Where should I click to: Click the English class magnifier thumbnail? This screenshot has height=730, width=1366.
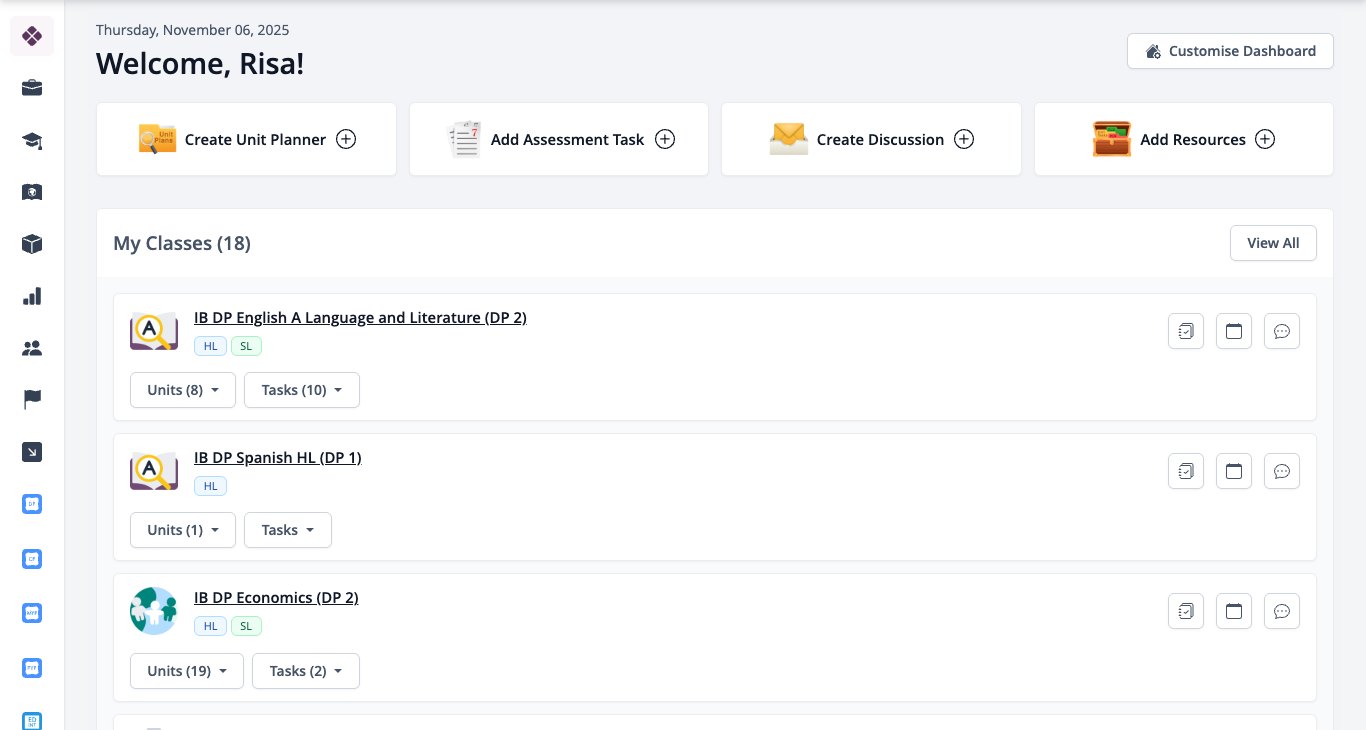(x=154, y=331)
